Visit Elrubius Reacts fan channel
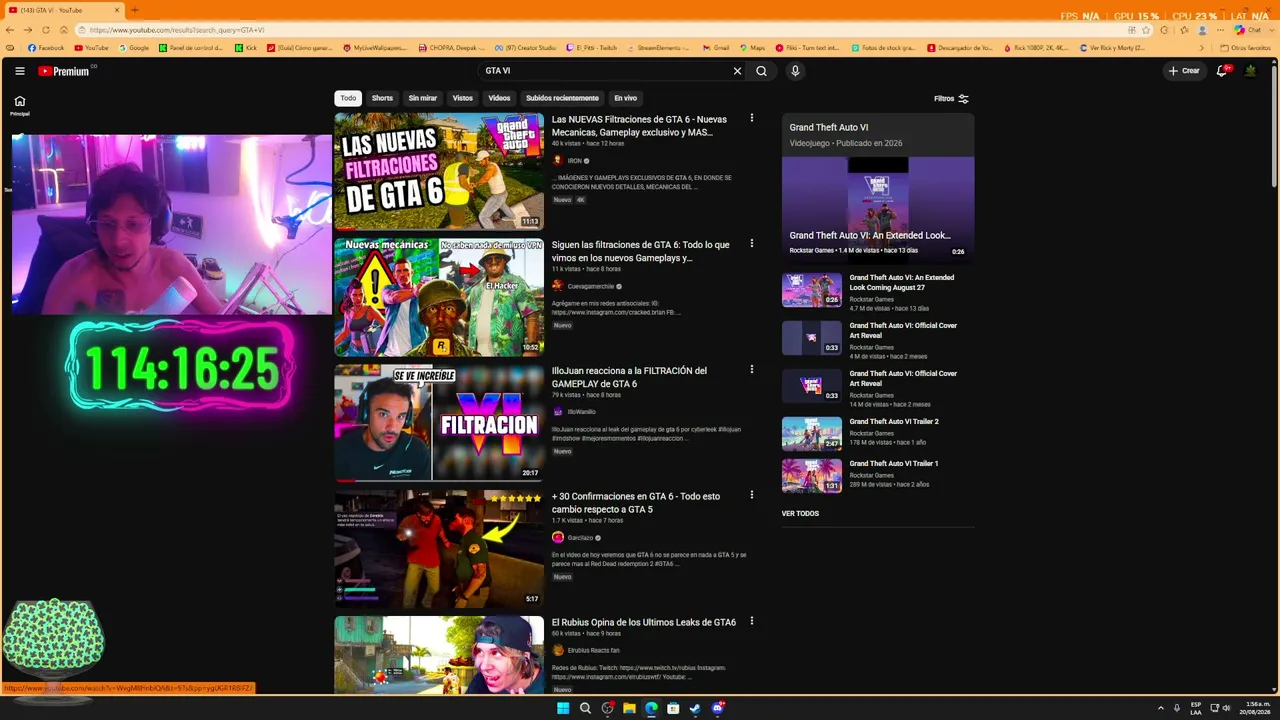This screenshot has height=720, width=1280. (594, 651)
